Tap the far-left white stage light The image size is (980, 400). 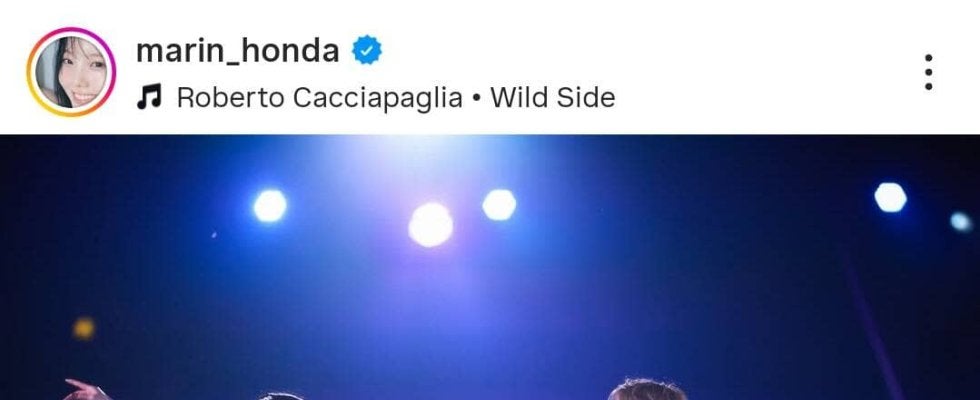270,206
